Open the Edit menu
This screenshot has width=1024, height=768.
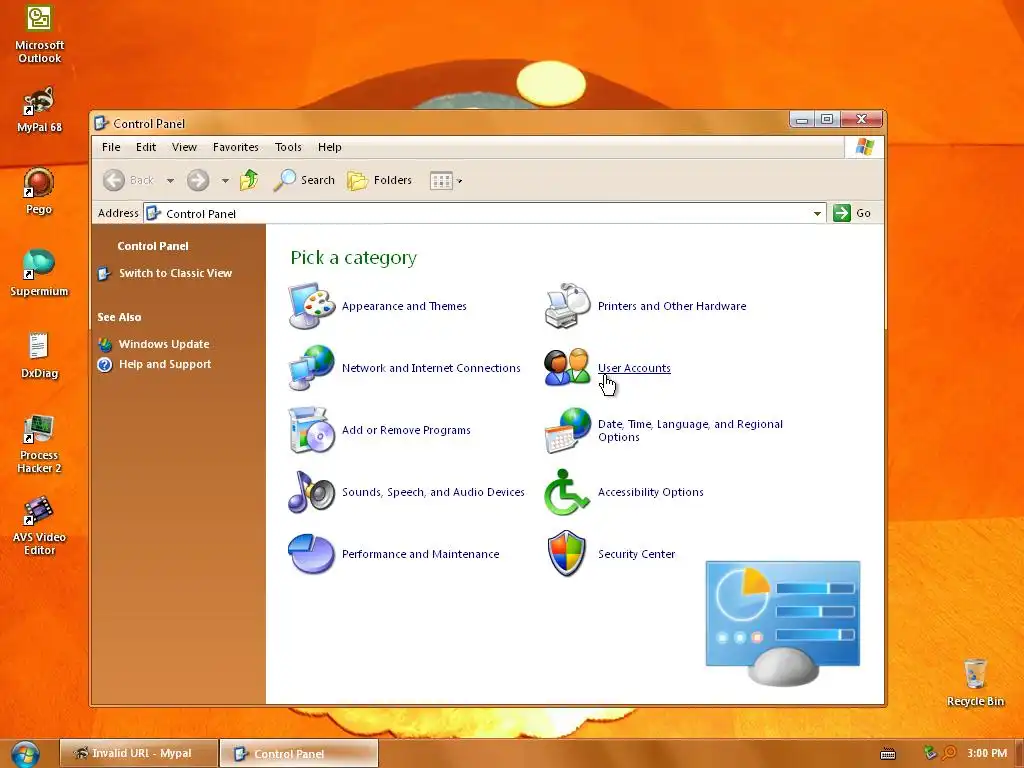pos(146,147)
